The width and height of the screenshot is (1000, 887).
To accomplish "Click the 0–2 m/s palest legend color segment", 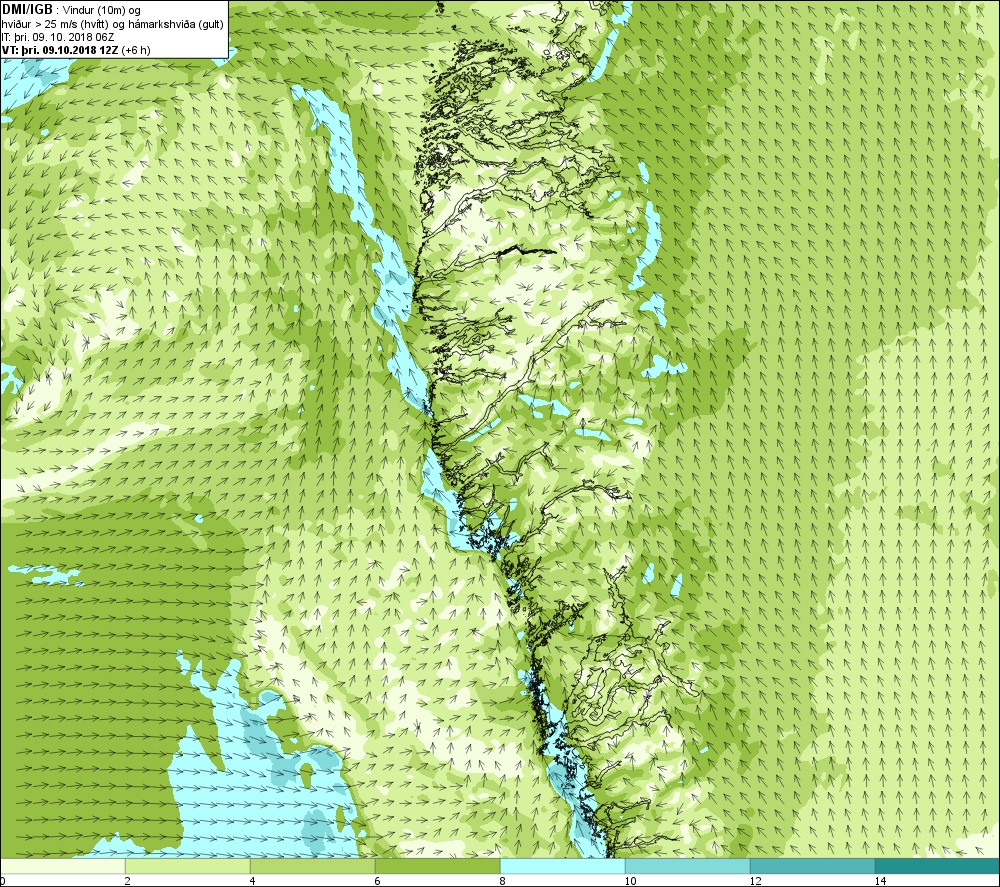I will [62, 866].
